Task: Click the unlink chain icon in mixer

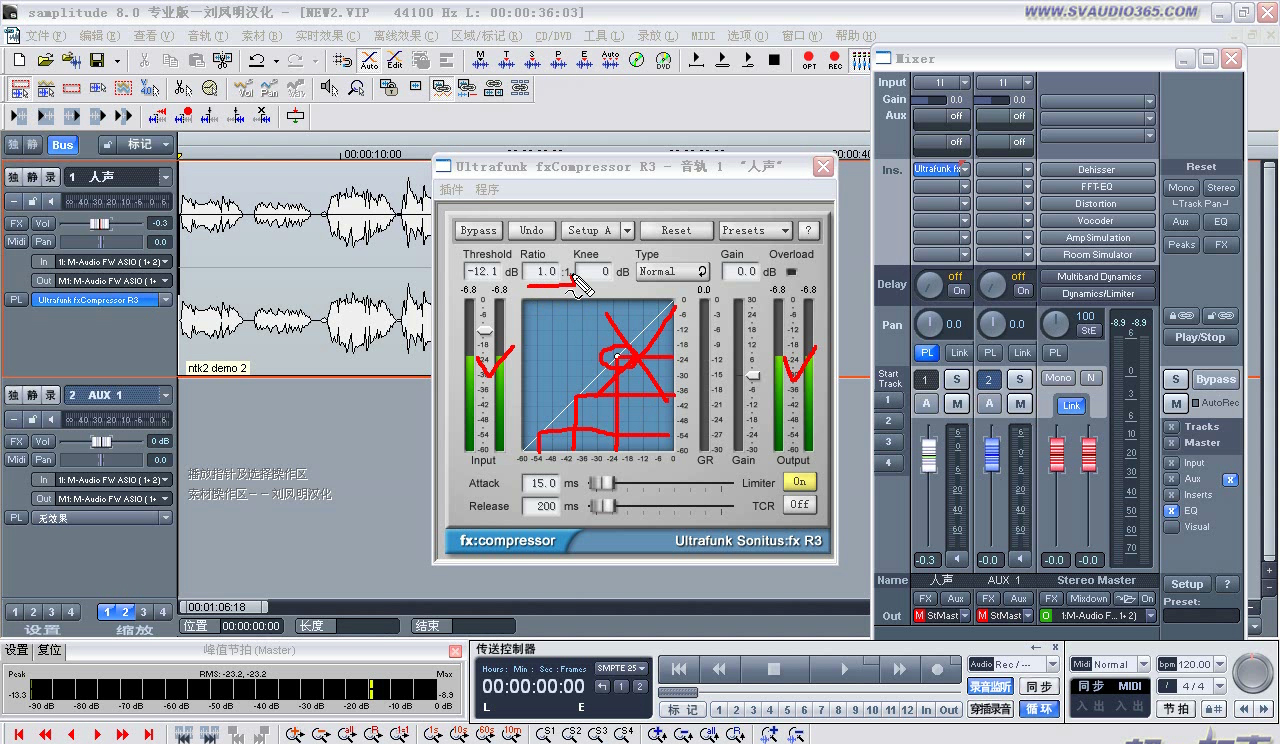Action: 1221,316
